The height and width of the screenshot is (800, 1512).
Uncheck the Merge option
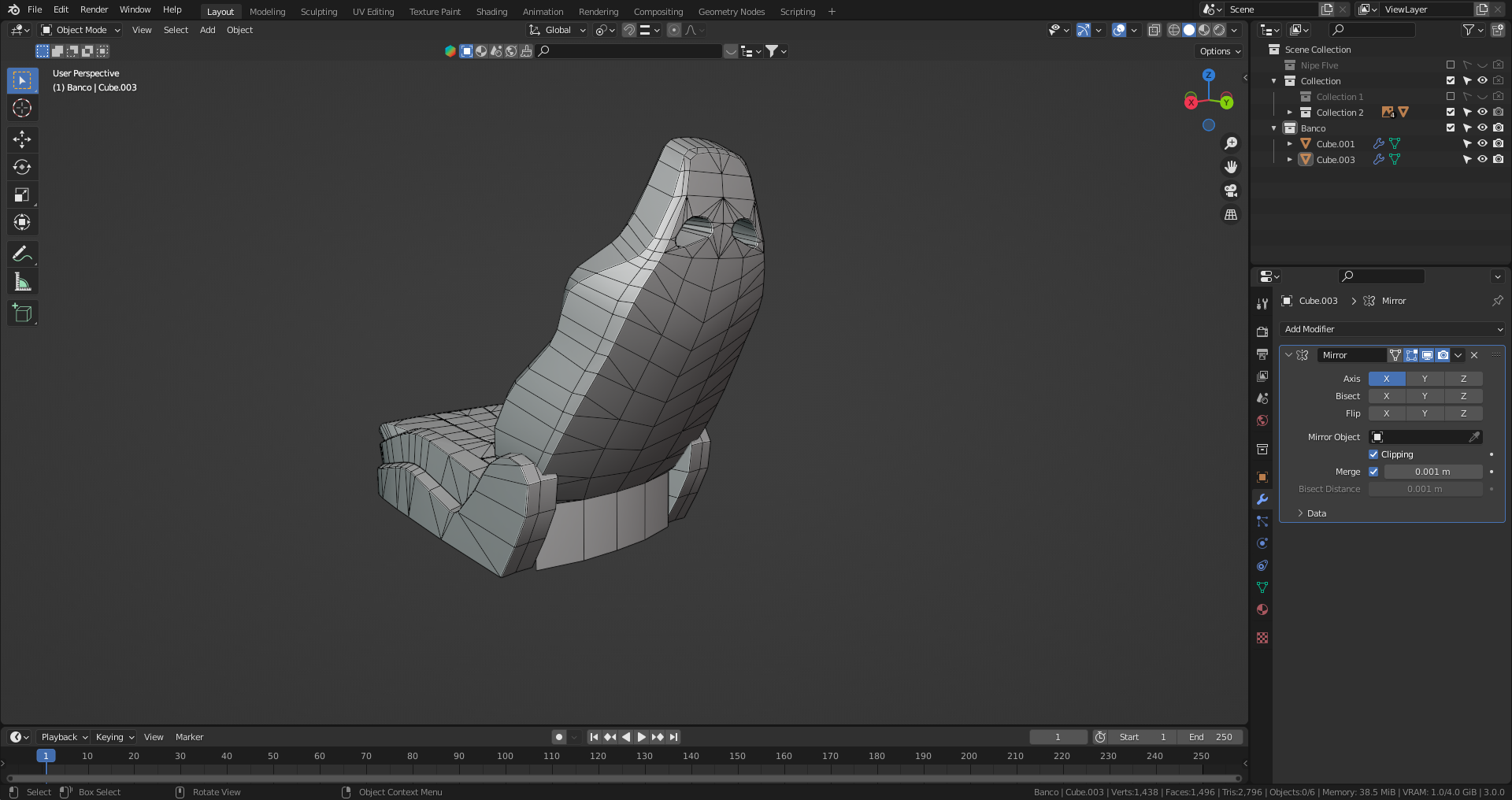[x=1373, y=472]
